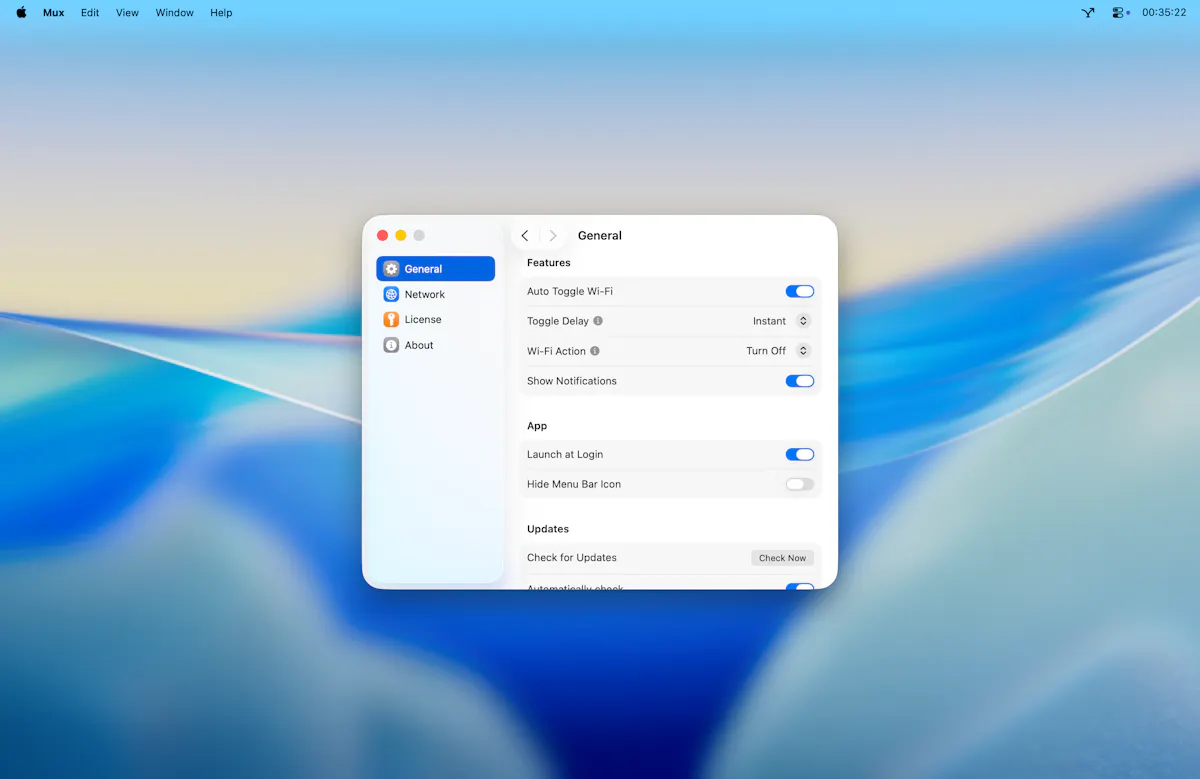Click the Network globe icon in sidebar
The image size is (1200, 779).
(x=391, y=294)
